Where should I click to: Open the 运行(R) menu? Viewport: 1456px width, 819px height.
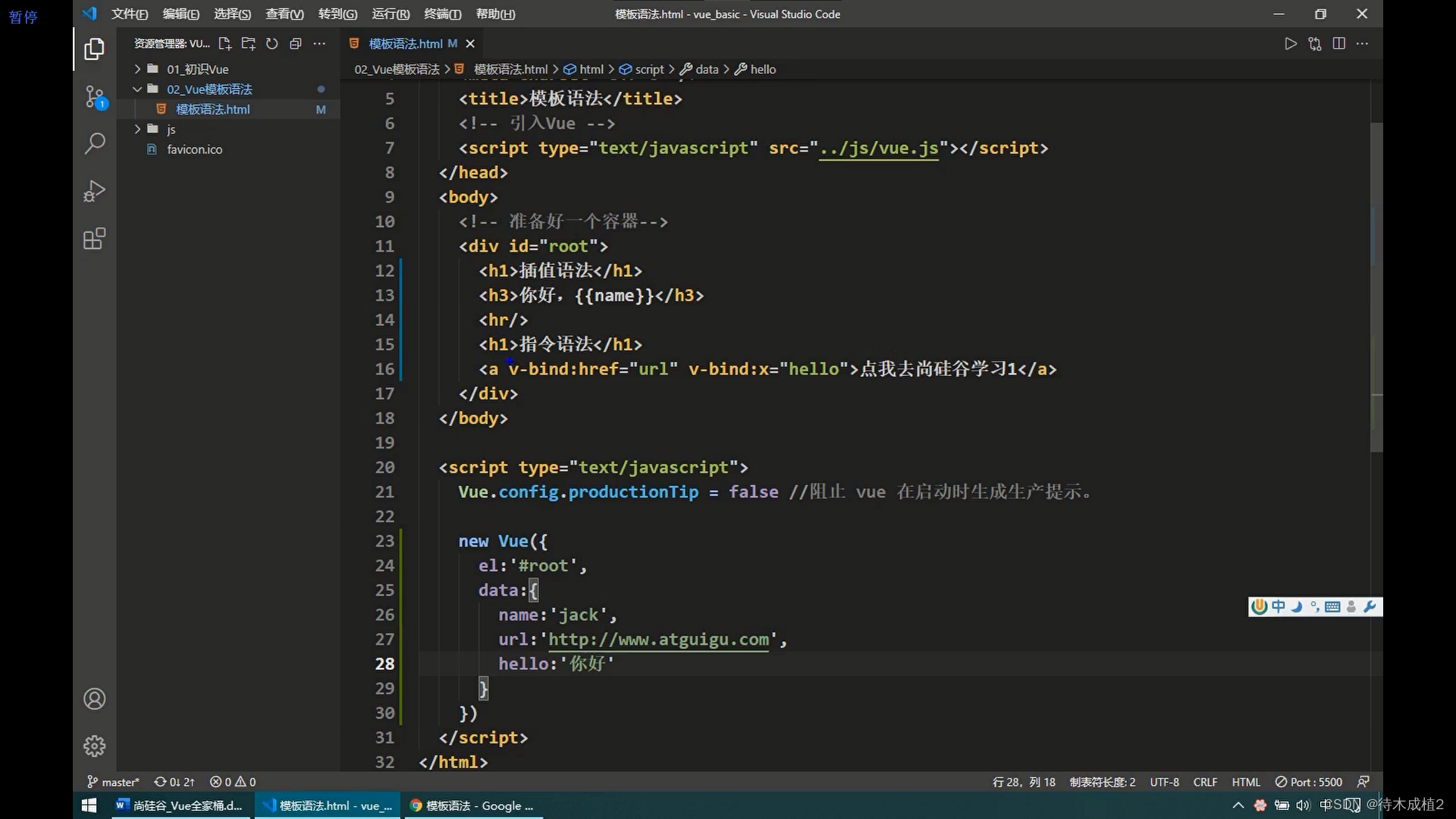tap(391, 14)
